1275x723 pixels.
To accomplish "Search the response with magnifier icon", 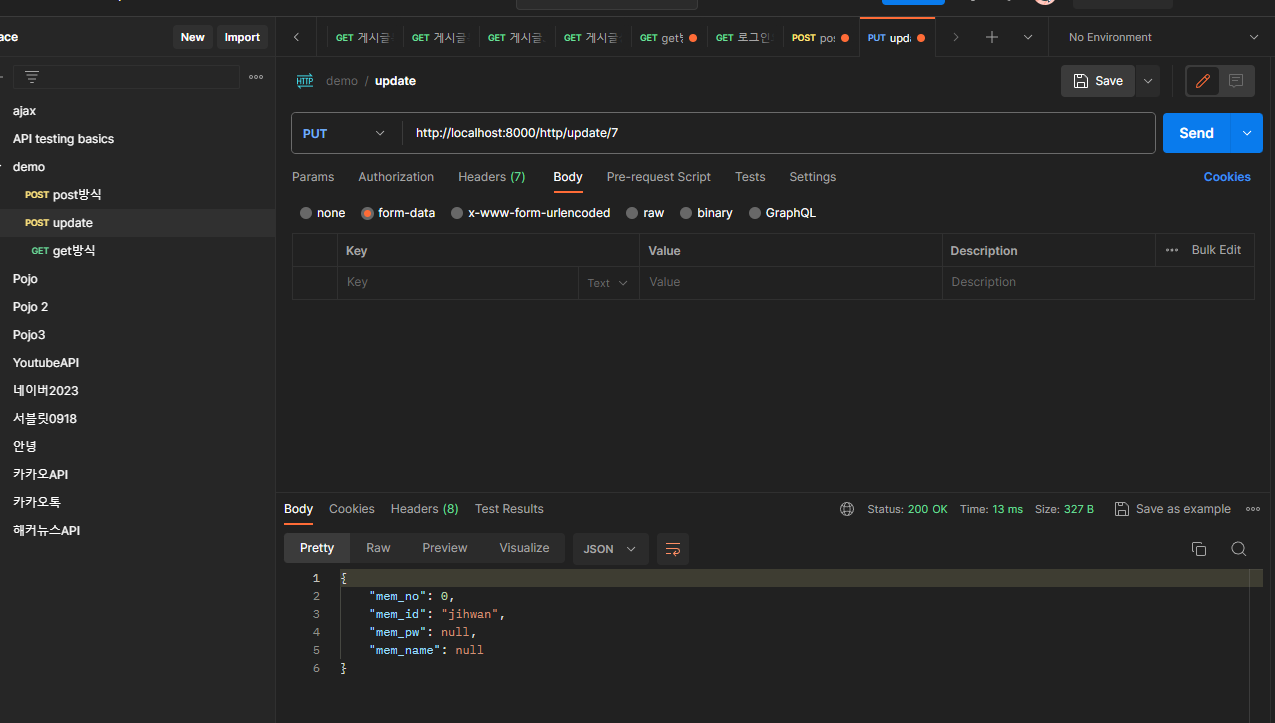I will 1238,549.
